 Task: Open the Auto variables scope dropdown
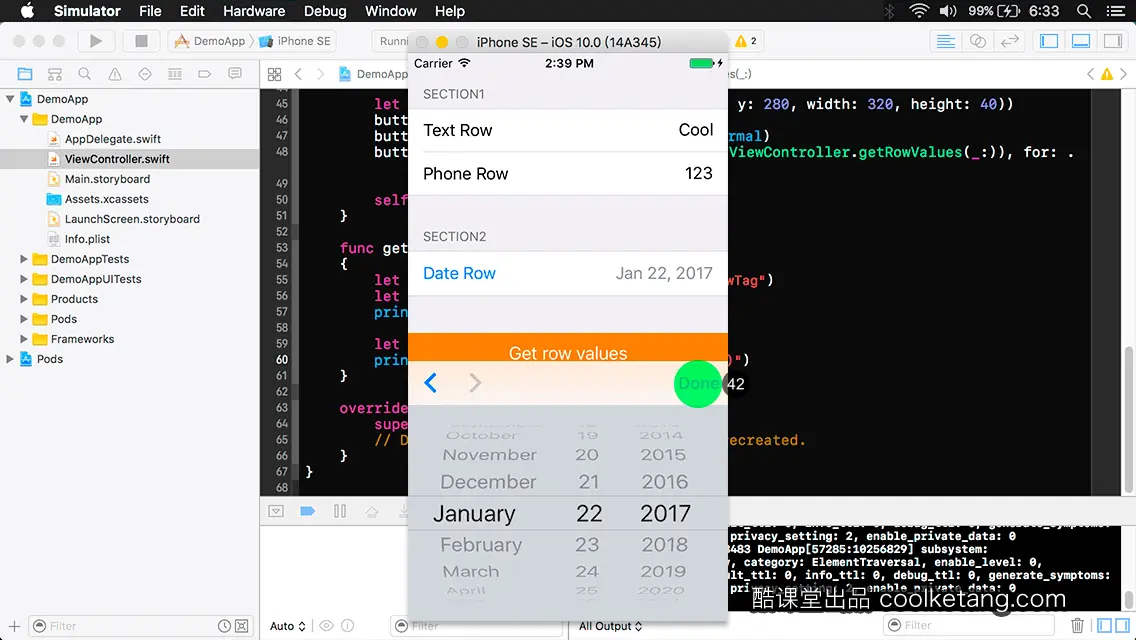pos(288,626)
